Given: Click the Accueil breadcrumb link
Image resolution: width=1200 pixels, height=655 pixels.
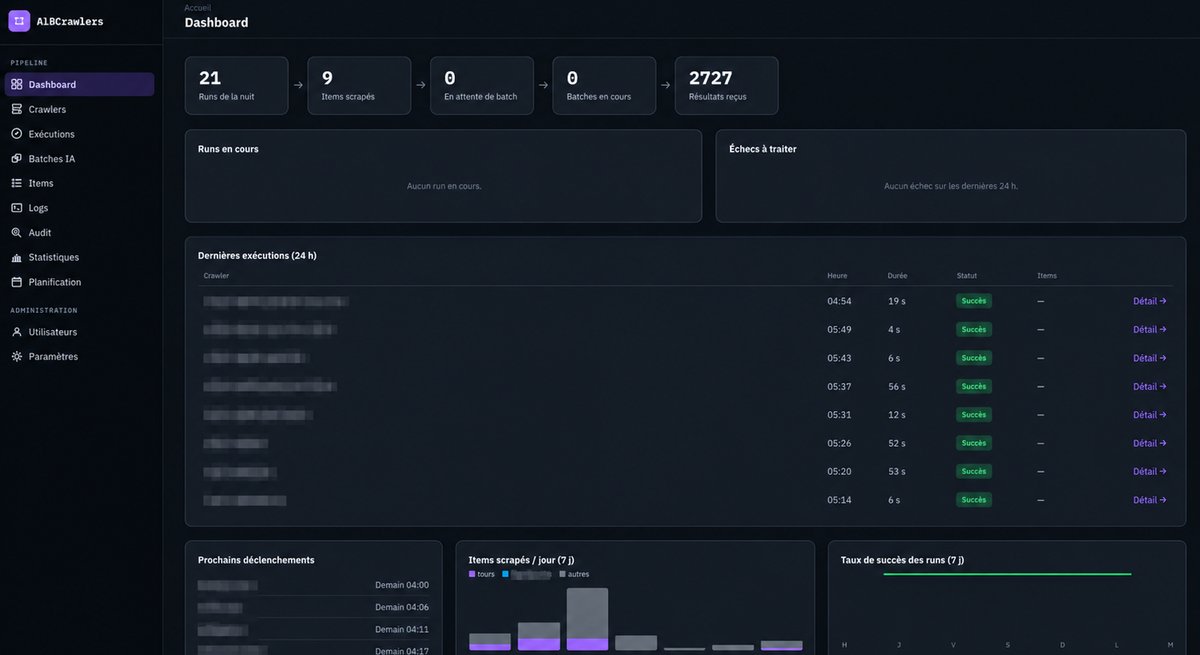Looking at the screenshot, I should click(x=198, y=8).
